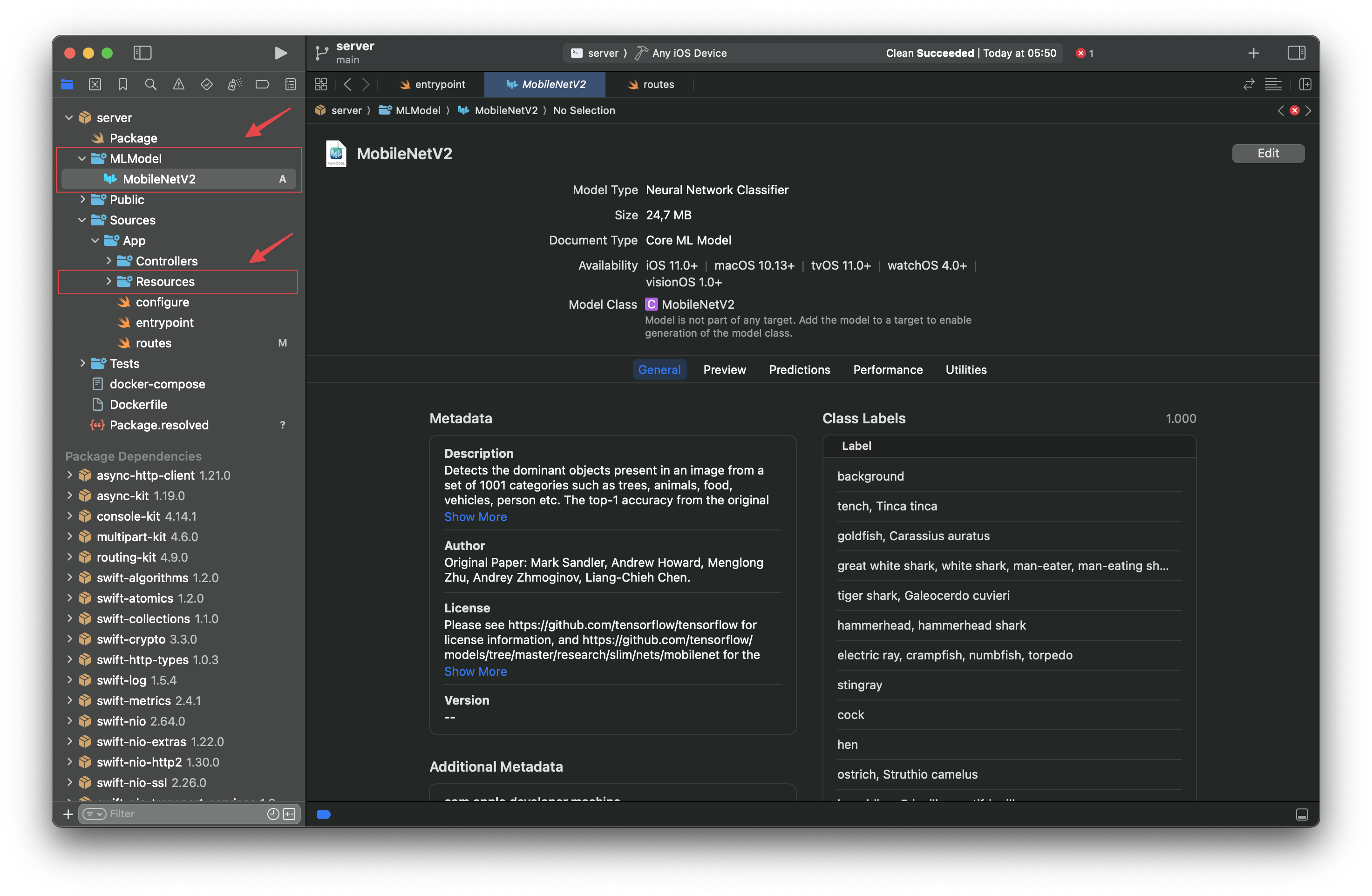Open the Bookmarks navigator icon
Screen dimensions: 1372x896
click(x=123, y=84)
